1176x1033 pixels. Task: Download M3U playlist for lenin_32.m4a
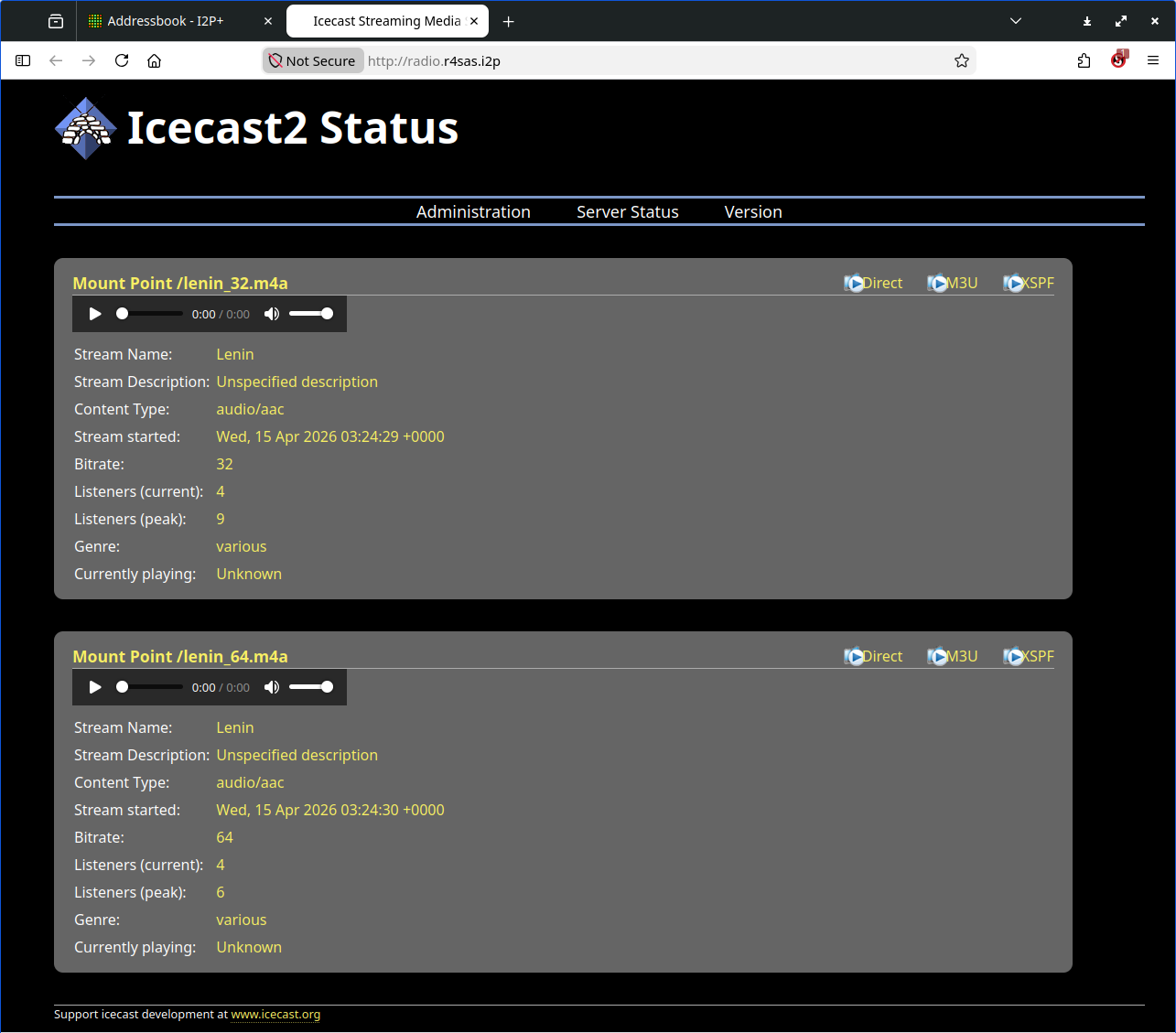click(x=953, y=284)
